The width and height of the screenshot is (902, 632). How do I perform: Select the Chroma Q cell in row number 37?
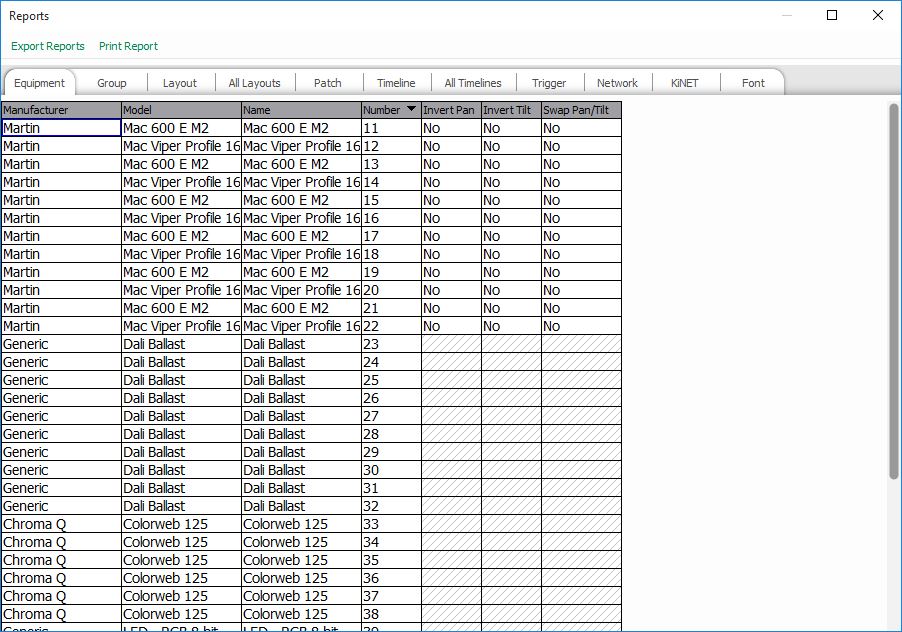(61, 596)
